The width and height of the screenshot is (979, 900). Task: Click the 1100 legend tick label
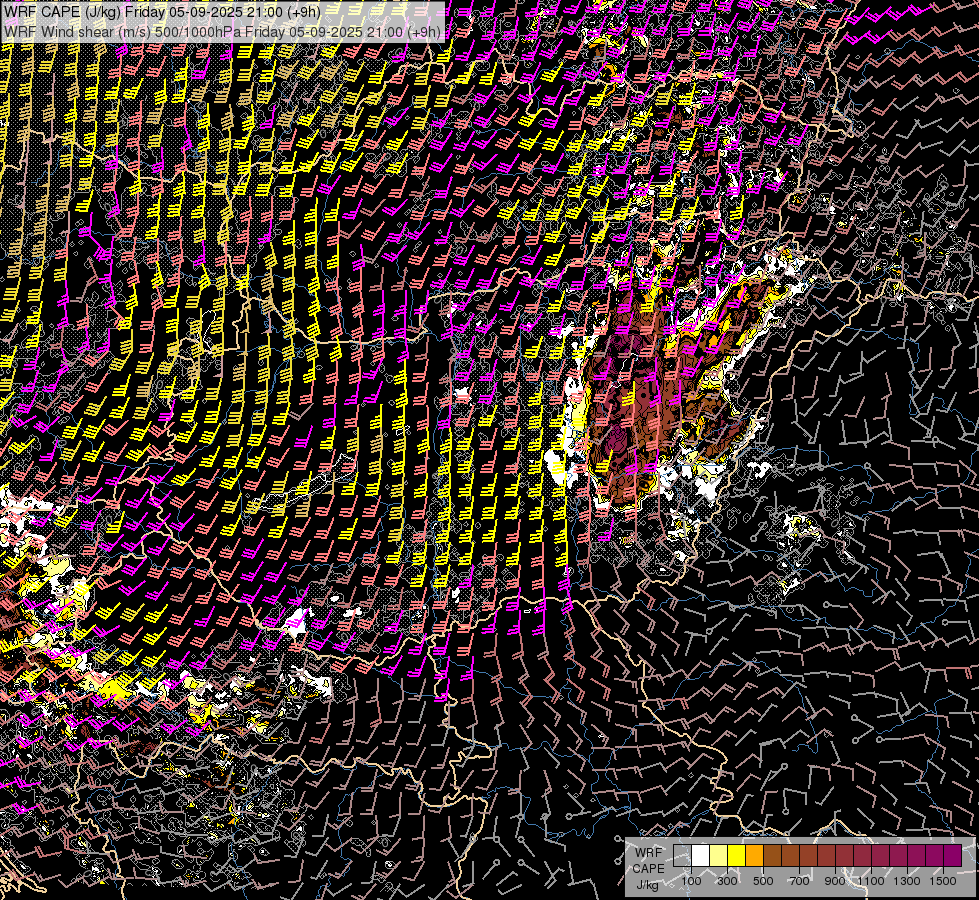click(x=871, y=881)
